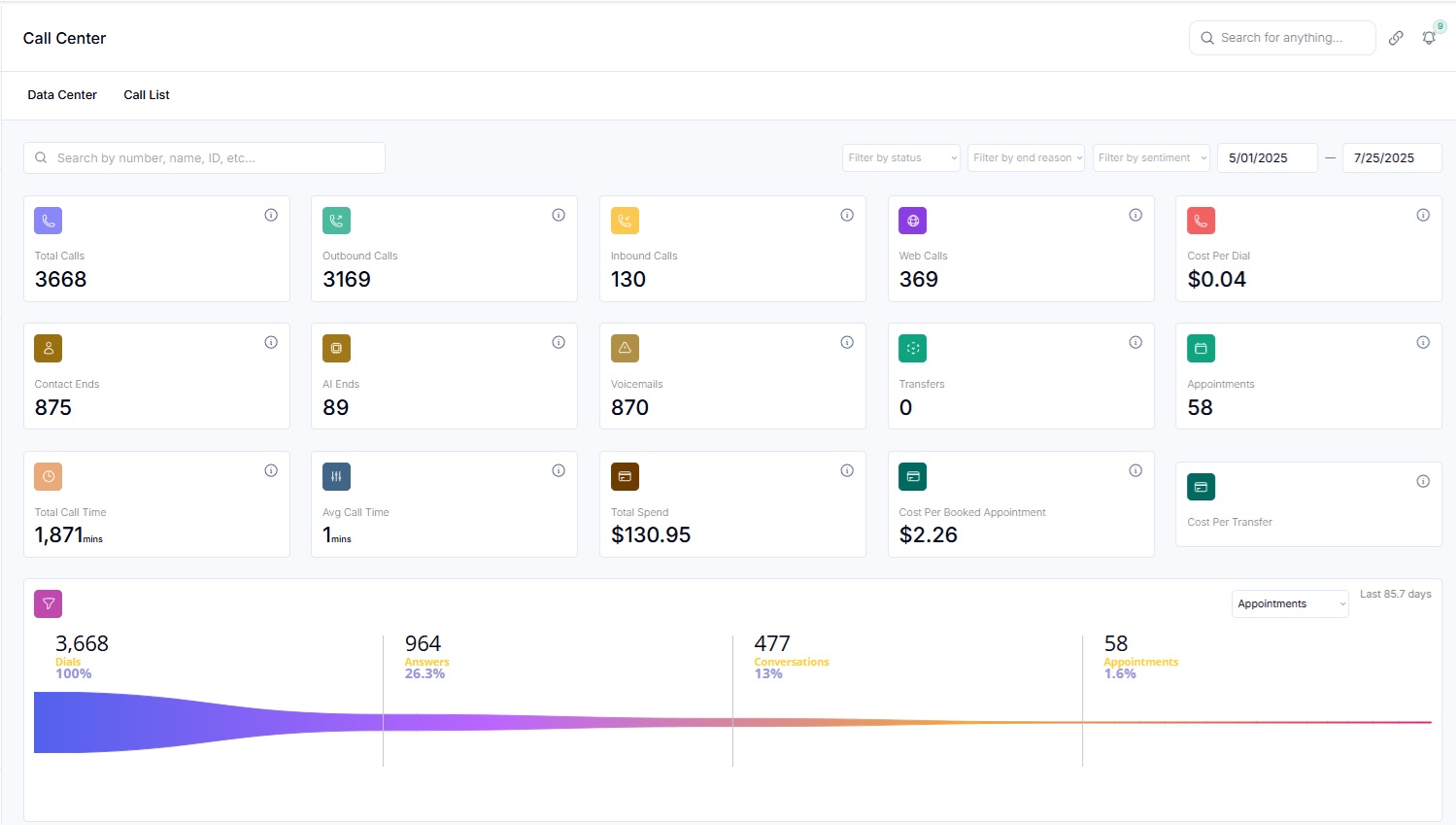Show info for Total Call Time card
Screen dimensions: 1456x825
coord(271,470)
